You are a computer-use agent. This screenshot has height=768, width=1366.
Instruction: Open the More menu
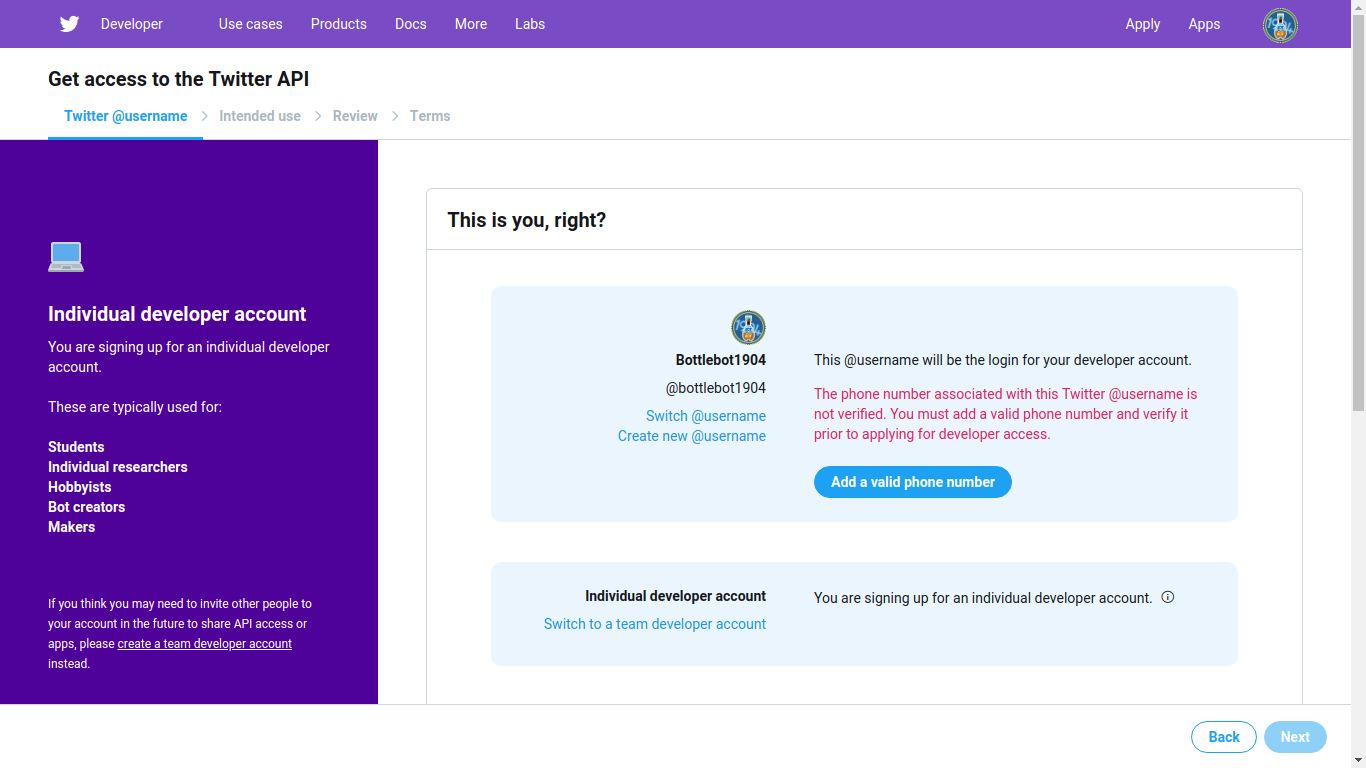471,24
